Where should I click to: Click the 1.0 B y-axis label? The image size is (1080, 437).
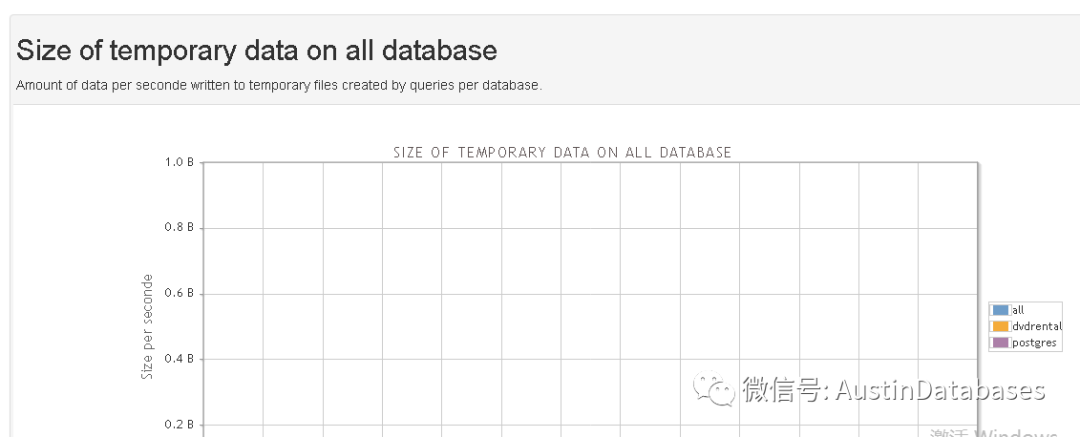[180, 162]
